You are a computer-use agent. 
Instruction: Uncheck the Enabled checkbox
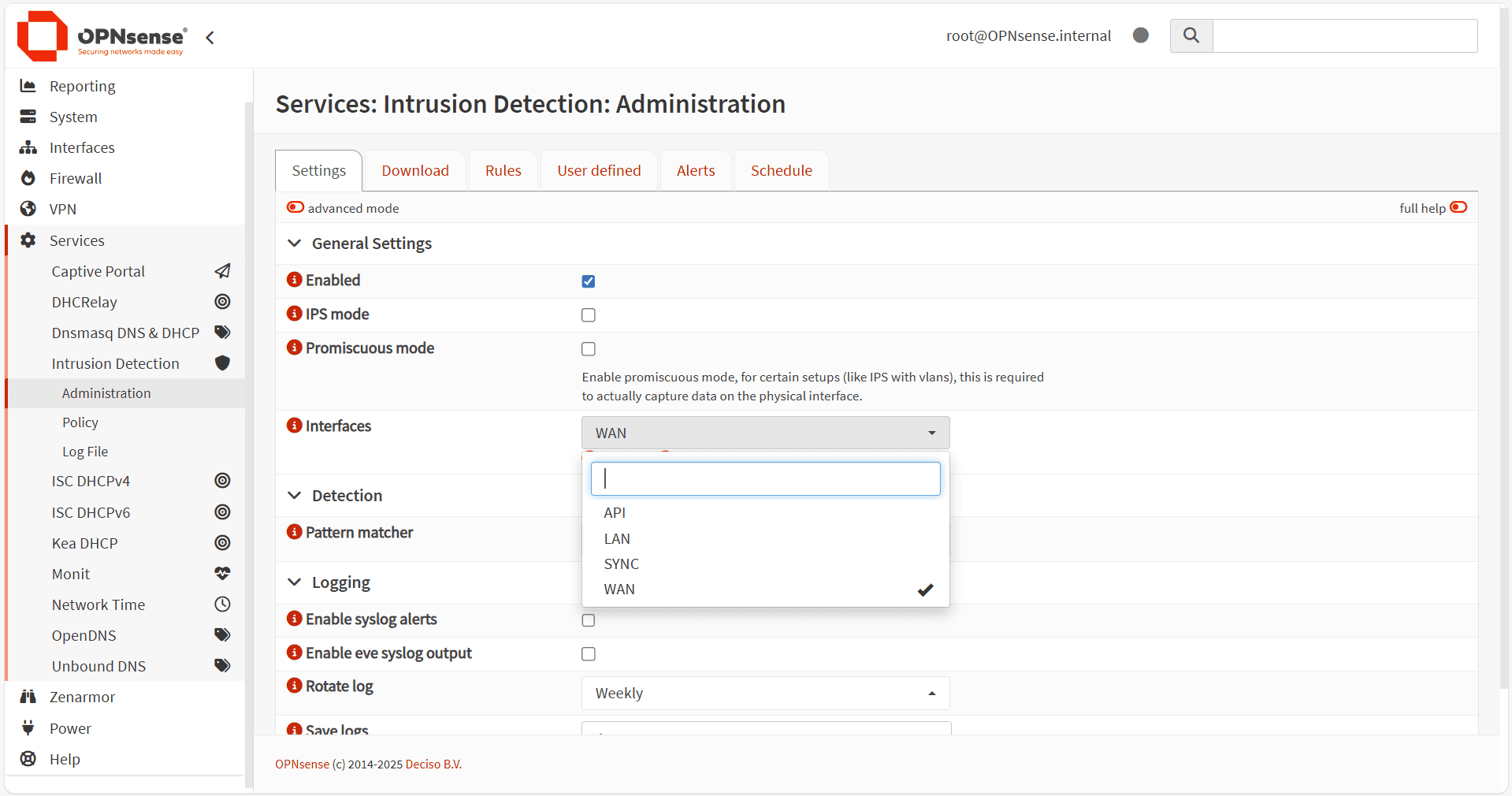pos(589,281)
